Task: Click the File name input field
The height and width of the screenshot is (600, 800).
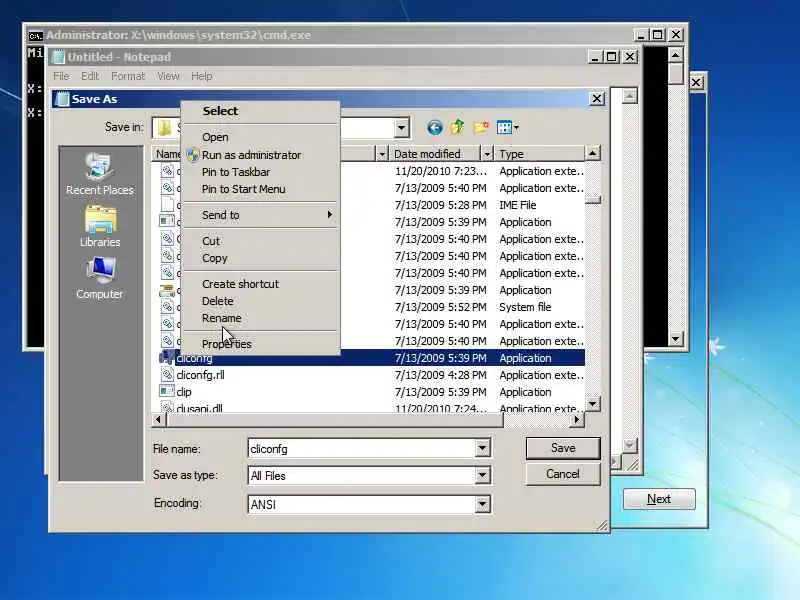Action: (x=362, y=448)
